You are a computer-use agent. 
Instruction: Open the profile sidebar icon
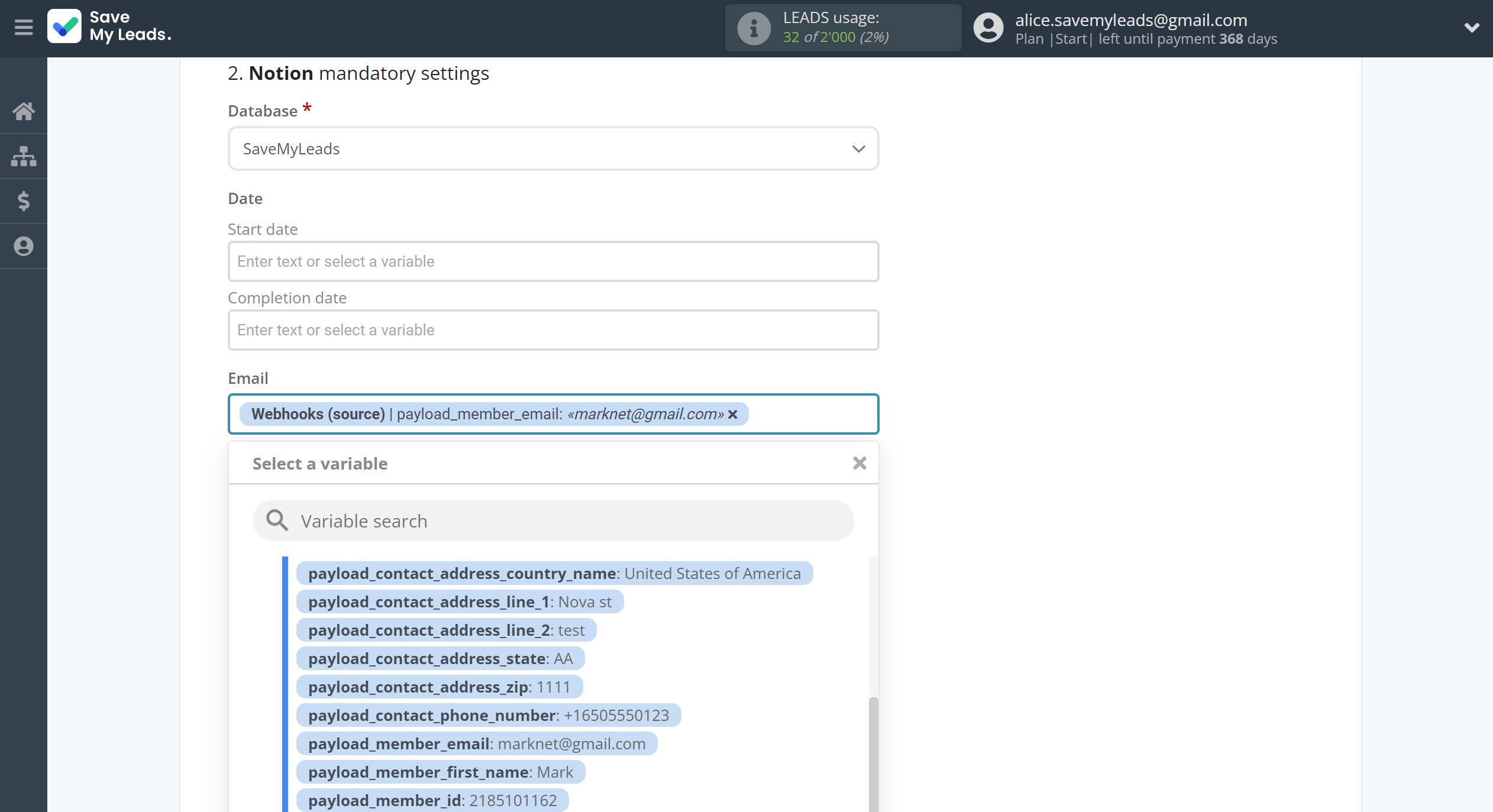pos(24,246)
